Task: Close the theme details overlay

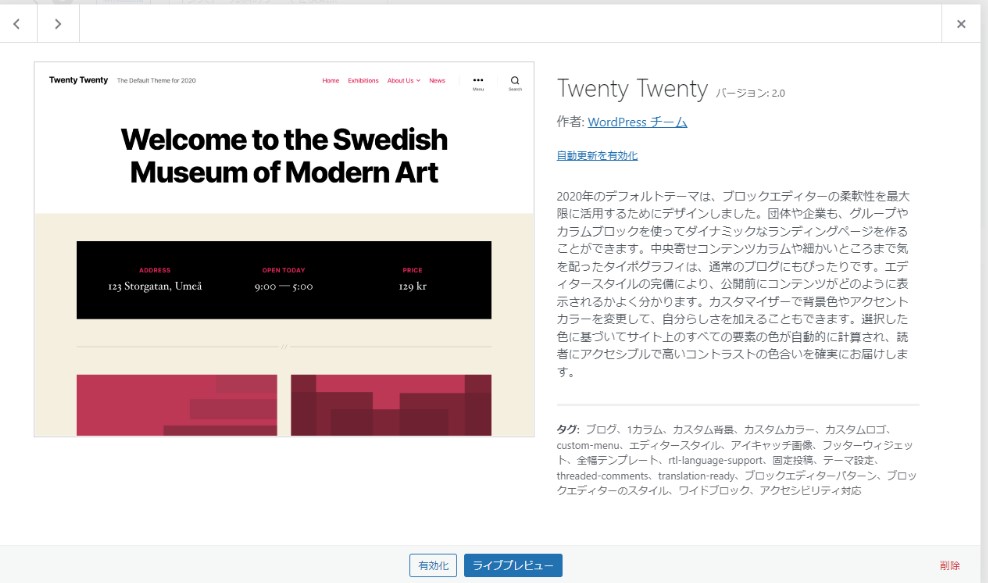Action: click(x=961, y=24)
